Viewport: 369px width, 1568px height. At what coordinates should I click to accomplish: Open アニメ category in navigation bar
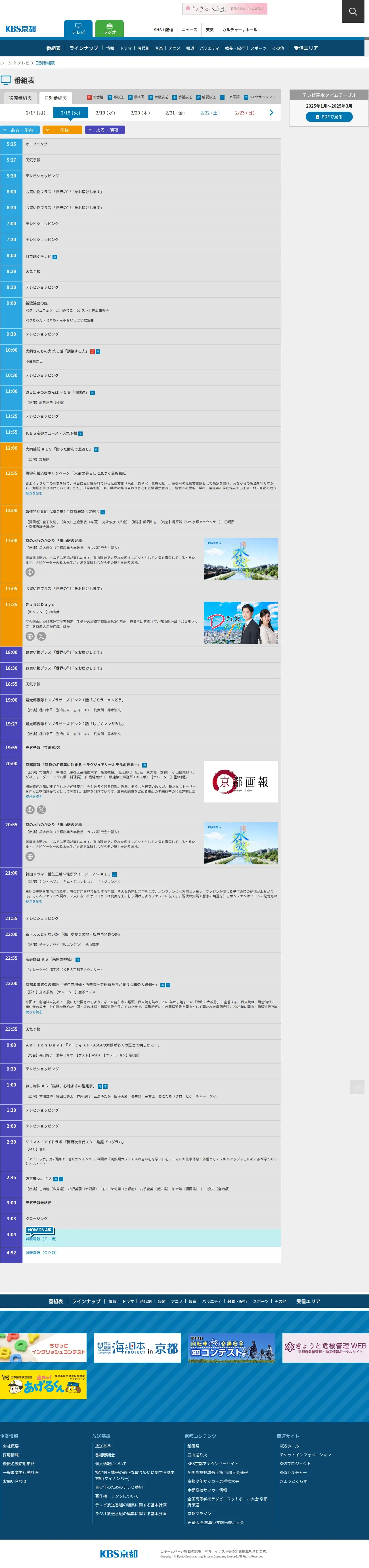pyautogui.click(x=175, y=48)
